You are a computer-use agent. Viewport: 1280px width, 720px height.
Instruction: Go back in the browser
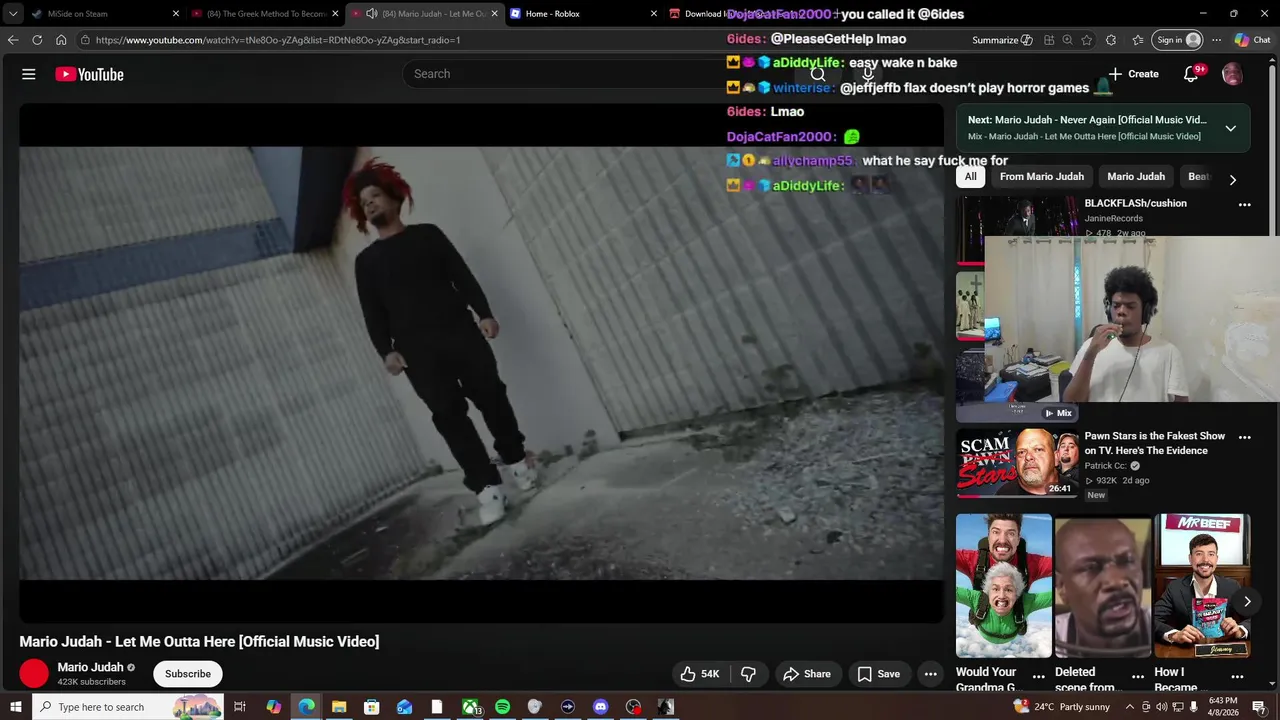[x=12, y=40]
